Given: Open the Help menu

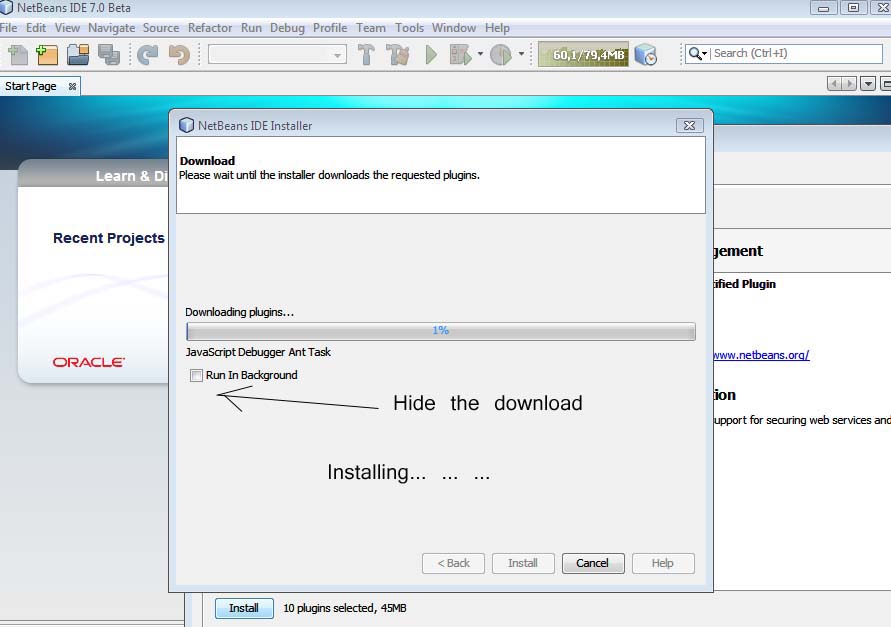Looking at the screenshot, I should coord(497,28).
